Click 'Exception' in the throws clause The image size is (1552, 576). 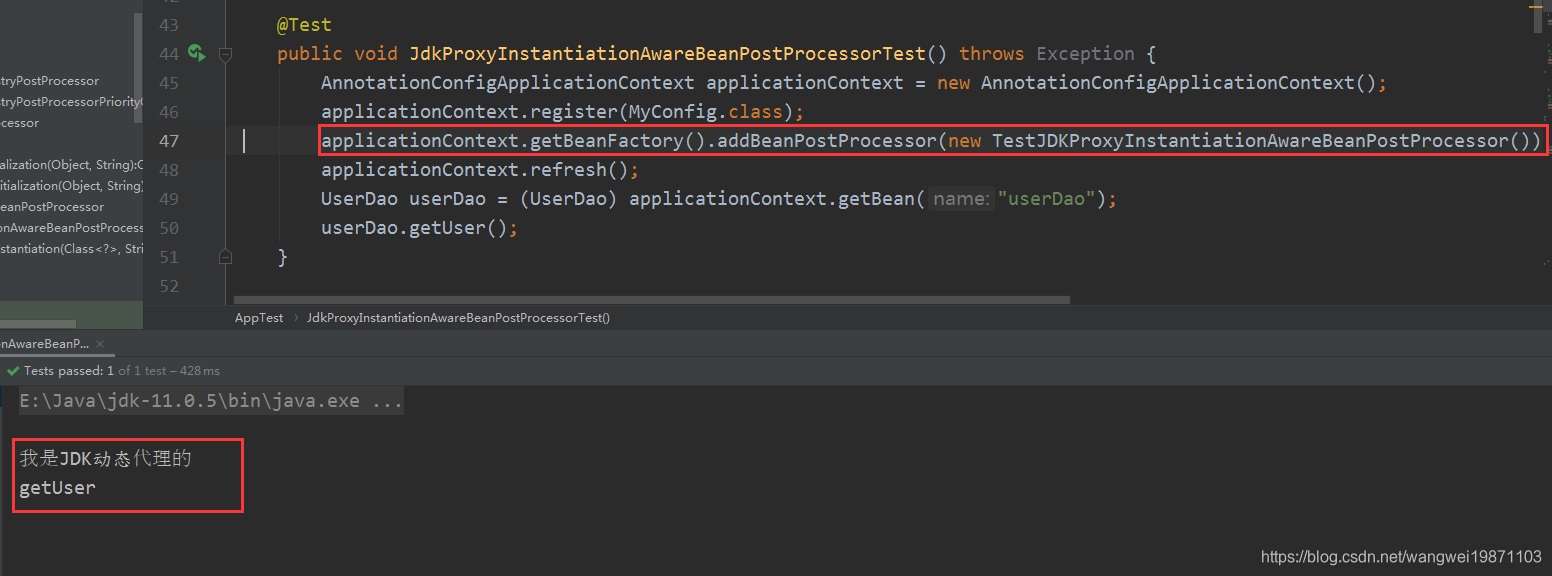[1085, 54]
